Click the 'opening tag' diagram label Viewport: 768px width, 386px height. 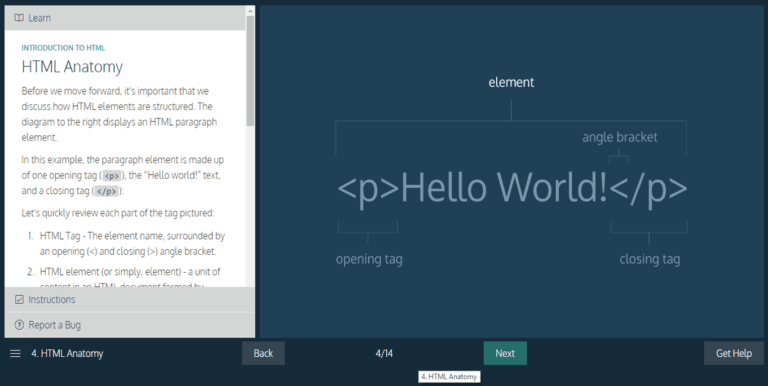click(x=369, y=259)
